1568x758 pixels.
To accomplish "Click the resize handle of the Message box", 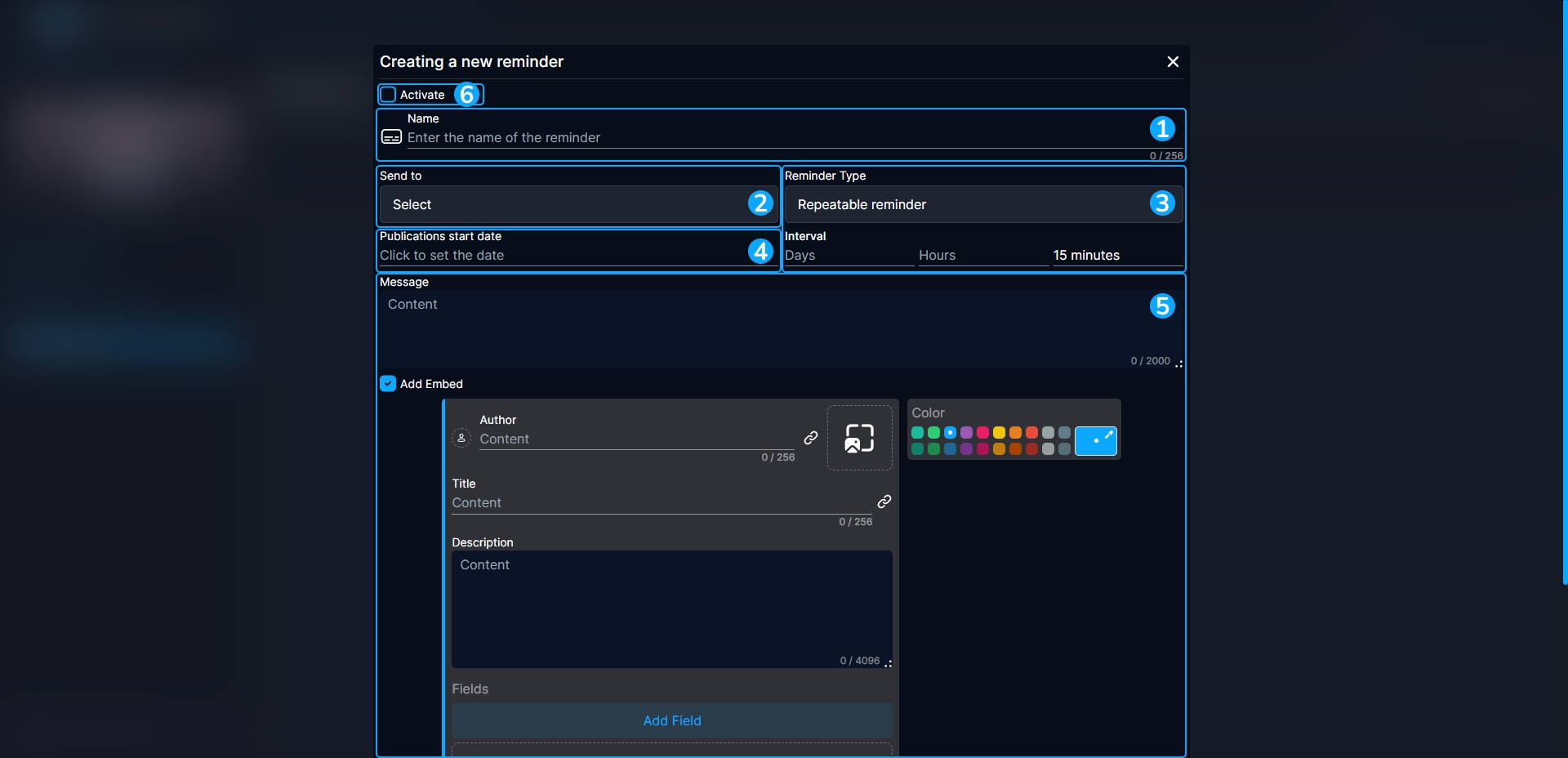I will [1178, 364].
